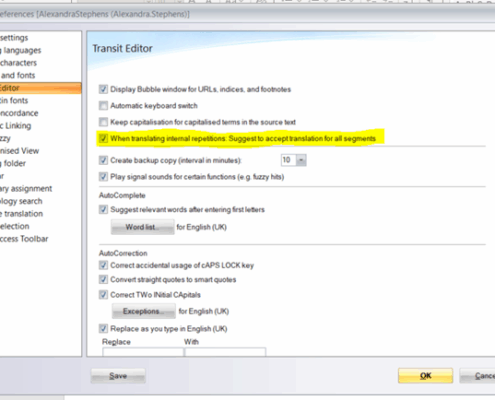The image size is (495, 400).
Task: Toggle Play signal sounds checkbox
Action: (103, 177)
